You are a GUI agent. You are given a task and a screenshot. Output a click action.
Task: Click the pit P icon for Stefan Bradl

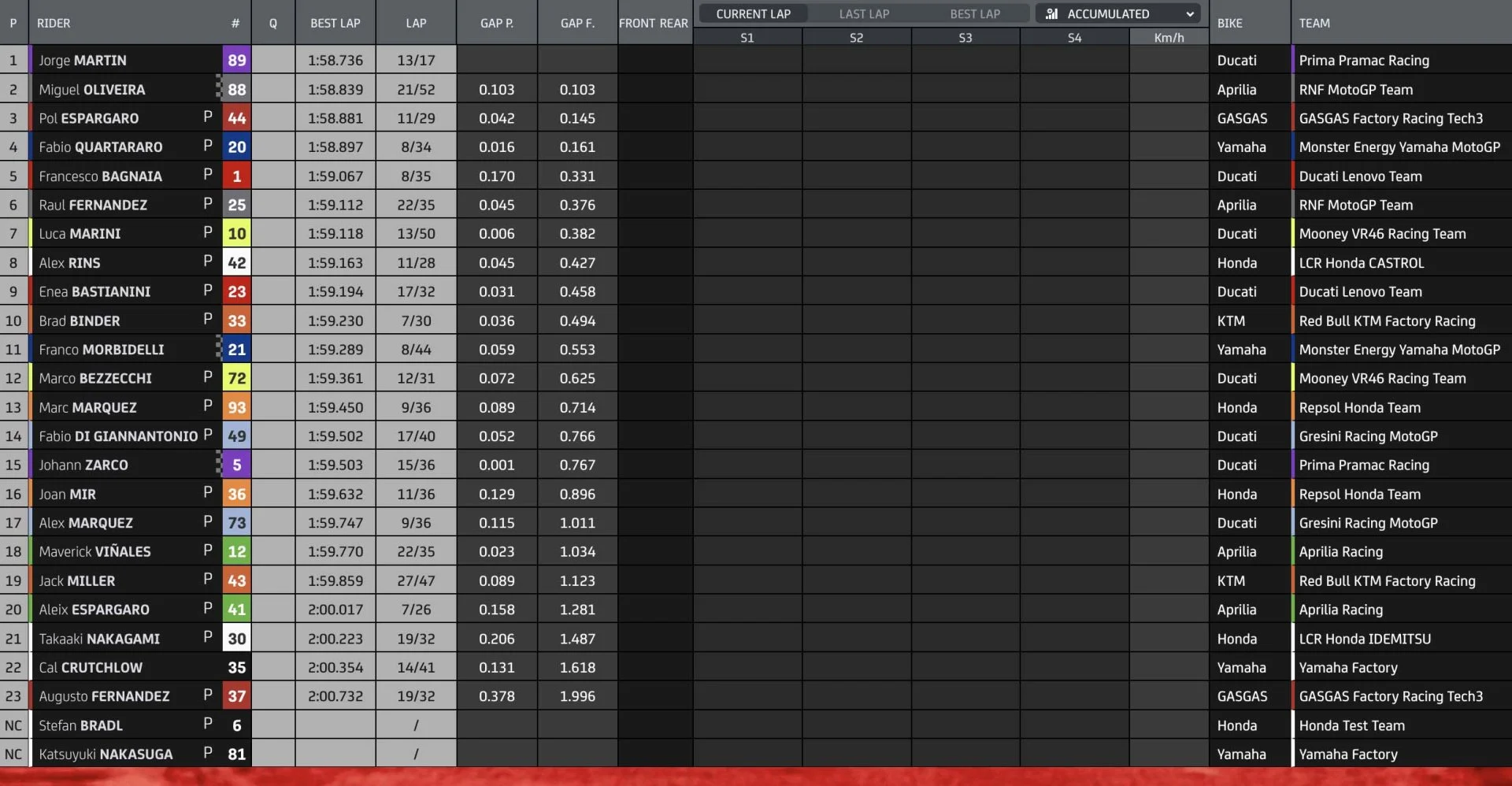[208, 724]
